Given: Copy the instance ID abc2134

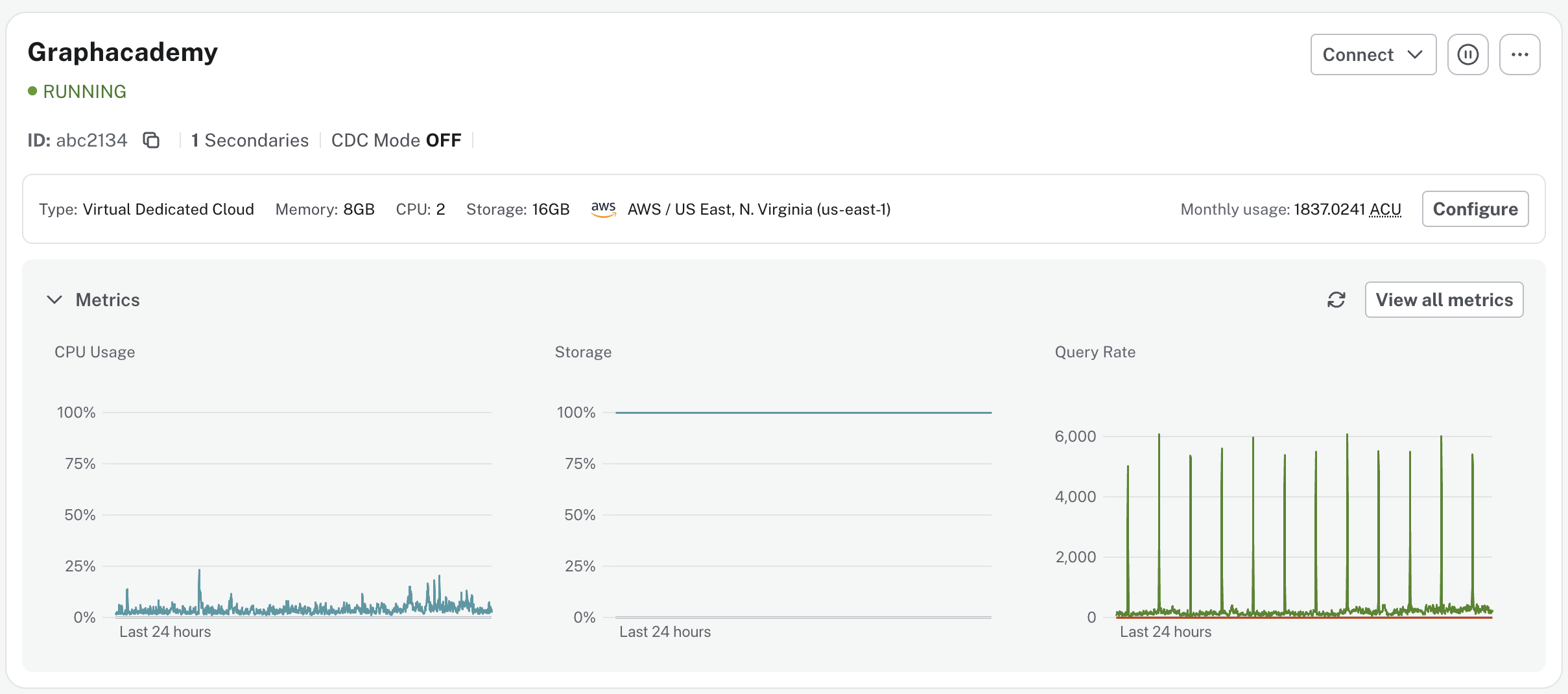Looking at the screenshot, I should point(151,140).
